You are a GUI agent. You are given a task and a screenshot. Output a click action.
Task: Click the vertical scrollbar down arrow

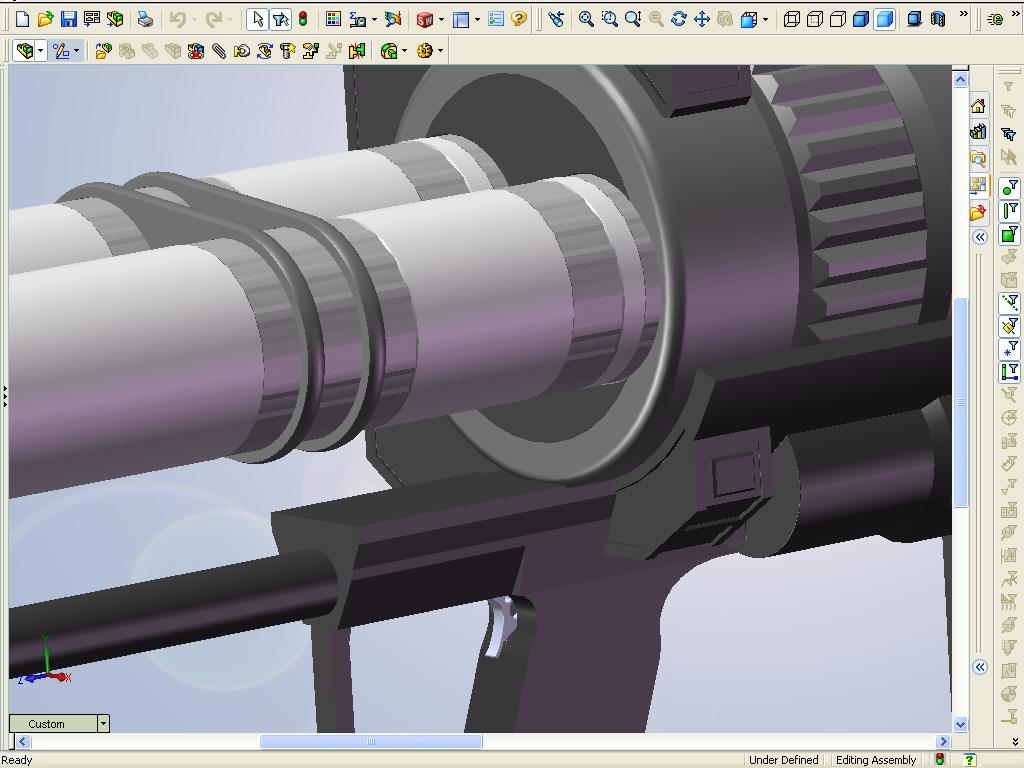[x=960, y=724]
